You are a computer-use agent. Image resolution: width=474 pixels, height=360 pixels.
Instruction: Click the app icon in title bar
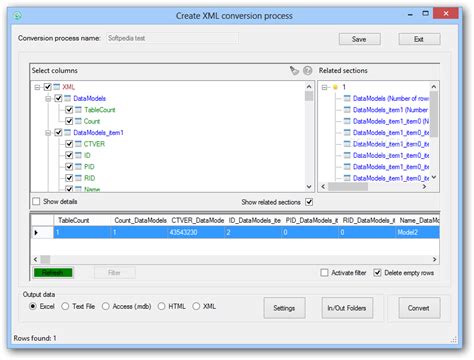[x=17, y=15]
